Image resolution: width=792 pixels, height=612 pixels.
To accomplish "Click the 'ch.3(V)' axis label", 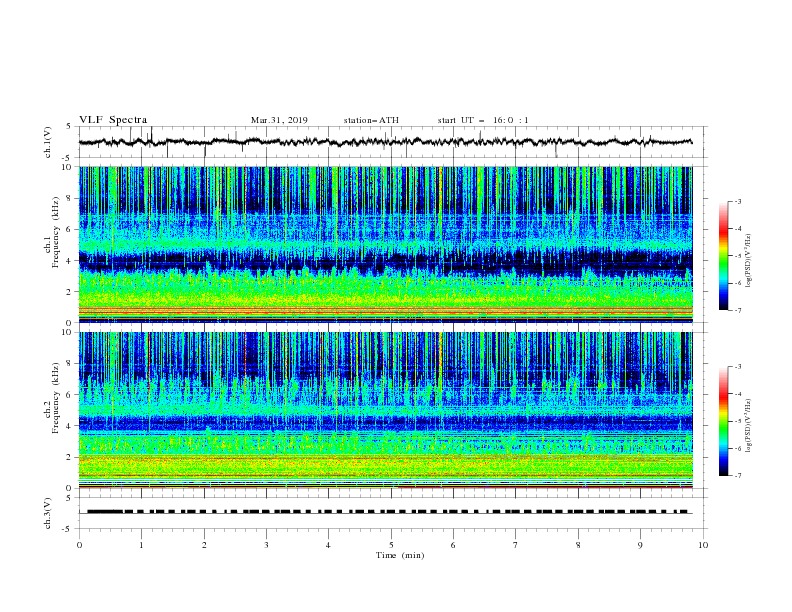I will click(48, 513).
